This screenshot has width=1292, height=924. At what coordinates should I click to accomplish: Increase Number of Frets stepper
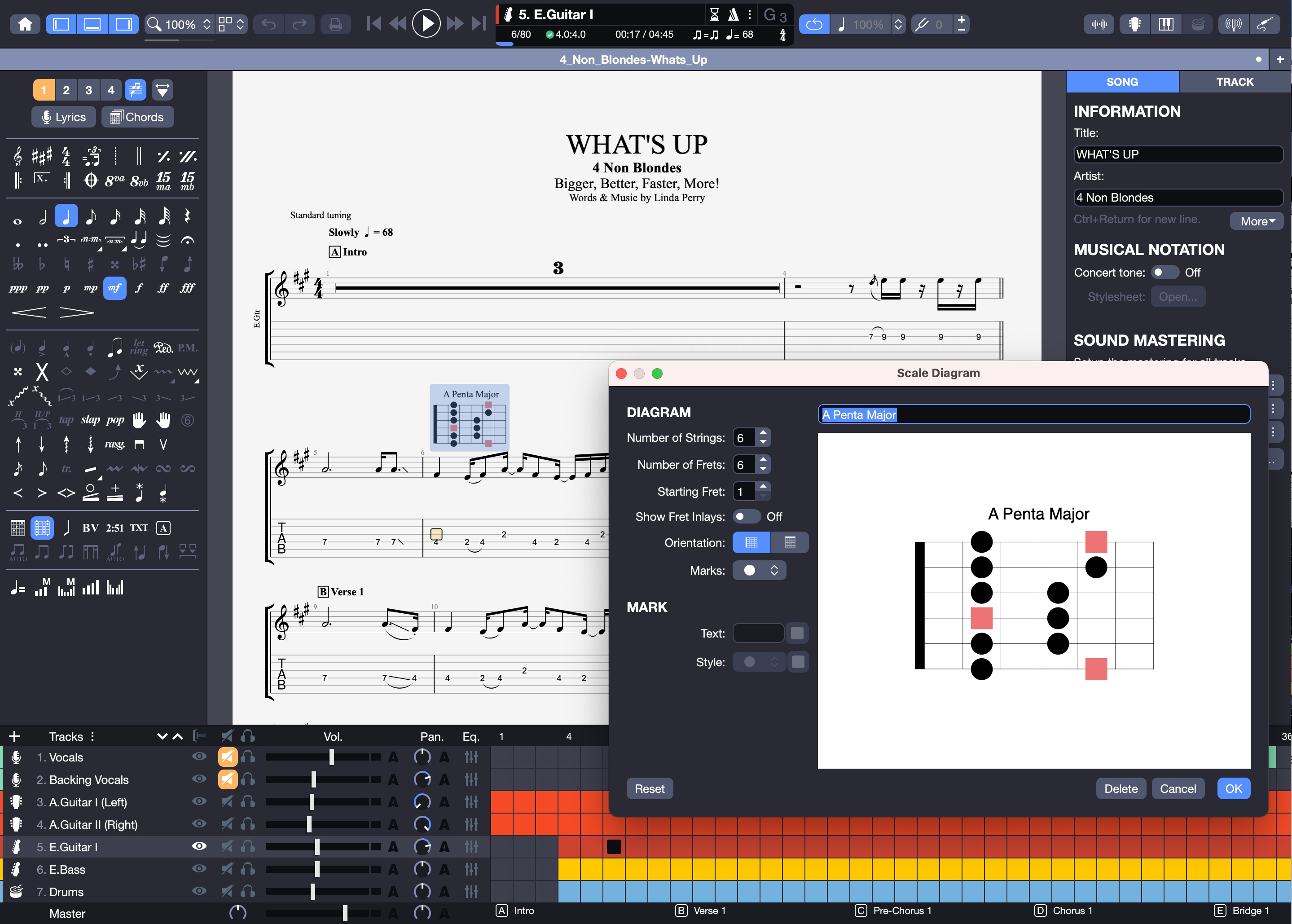(763, 459)
